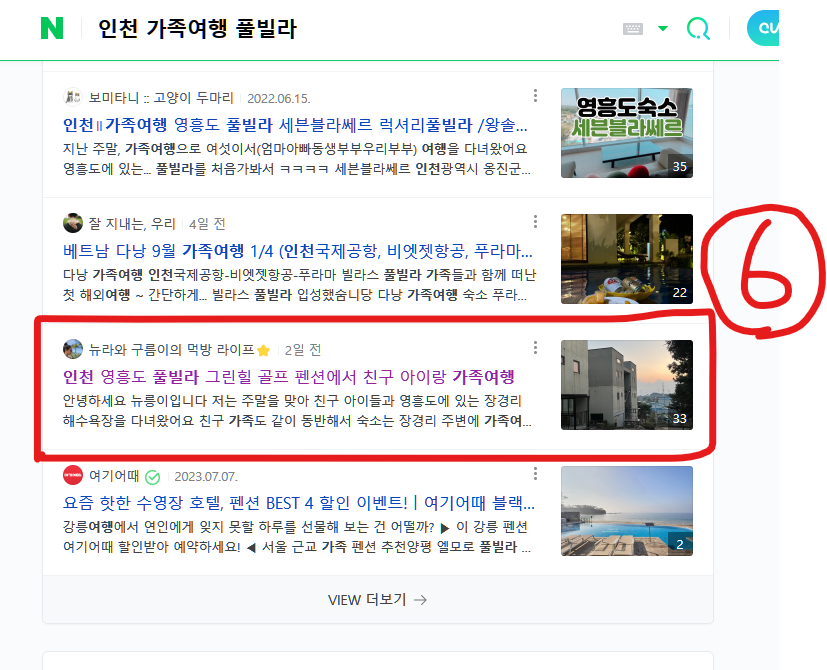This screenshot has width=827, height=670.
Task: Open the 보미타니 blog profile avatar
Action: point(72,98)
